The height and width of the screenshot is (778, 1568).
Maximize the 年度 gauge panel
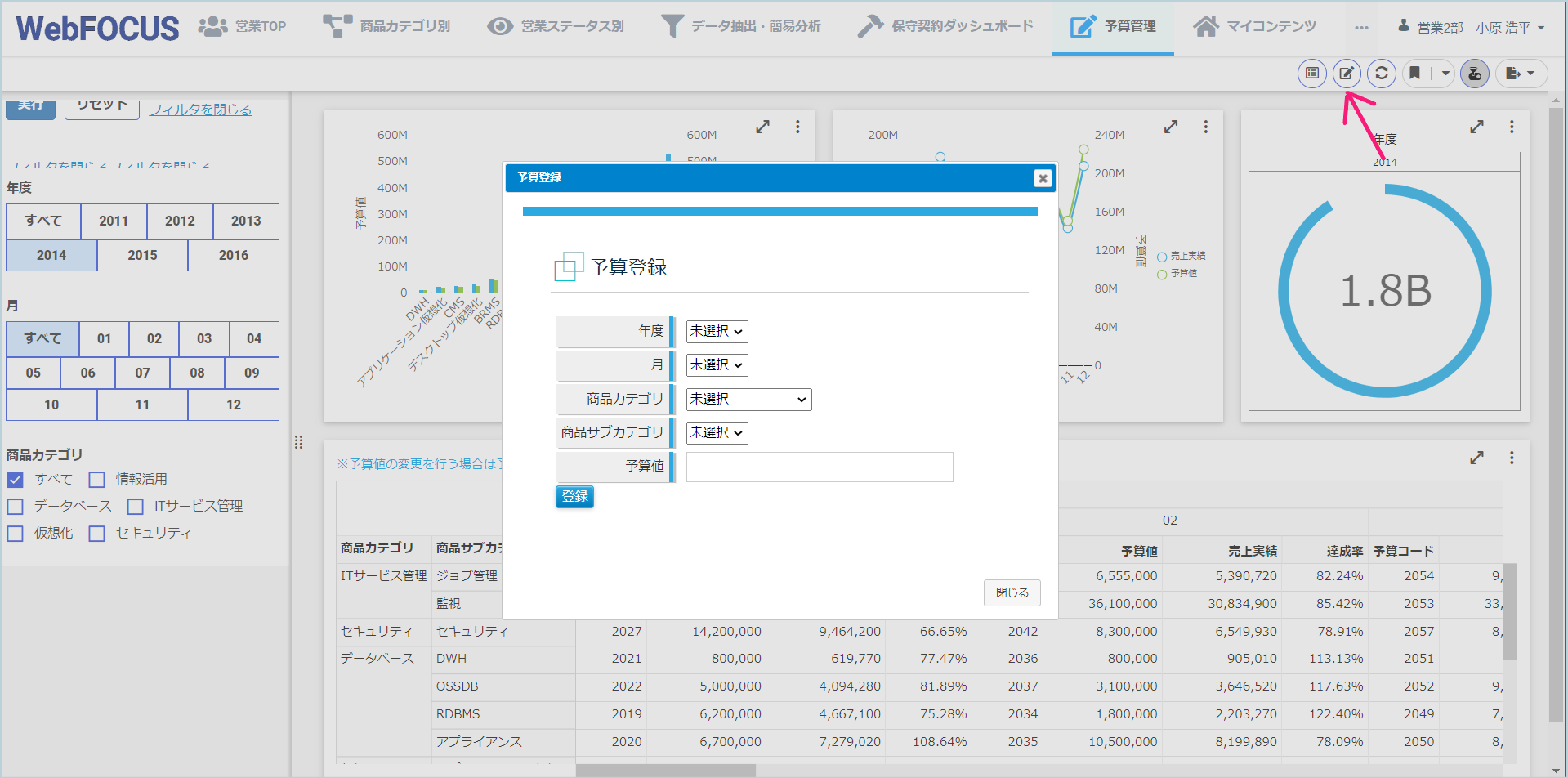click(x=1476, y=127)
